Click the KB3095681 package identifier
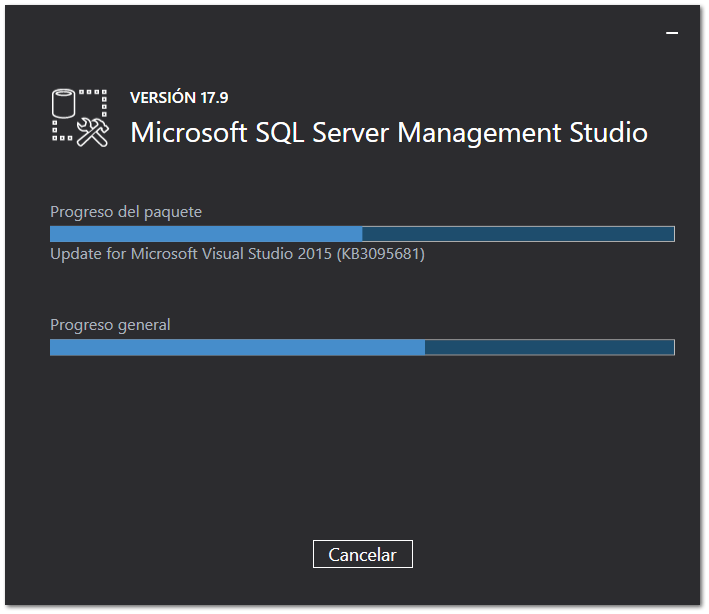The height and width of the screenshot is (614, 709). pyautogui.click(x=381, y=254)
